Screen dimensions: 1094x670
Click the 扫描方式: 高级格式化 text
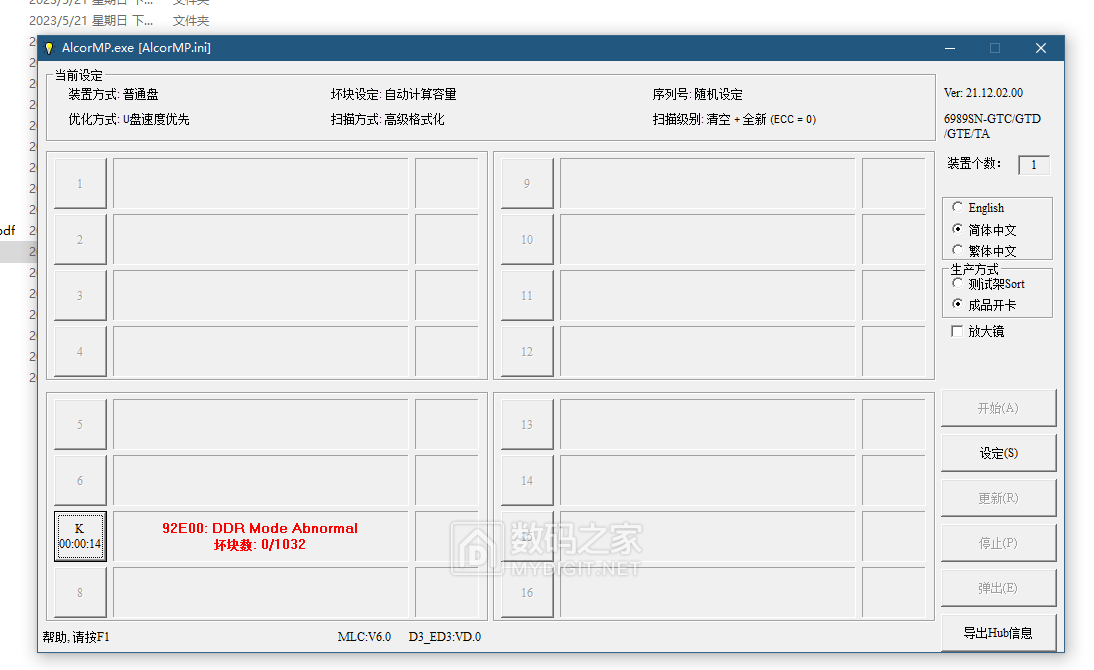(x=387, y=119)
